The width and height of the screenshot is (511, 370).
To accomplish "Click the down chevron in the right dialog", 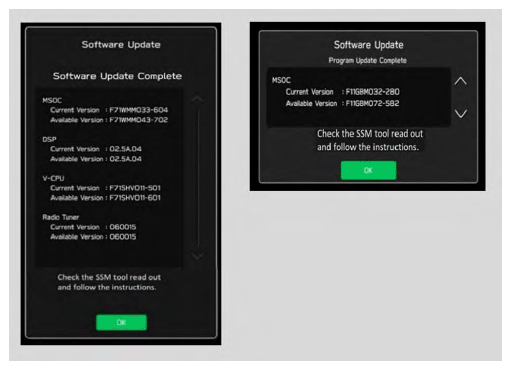I will 461,113.
